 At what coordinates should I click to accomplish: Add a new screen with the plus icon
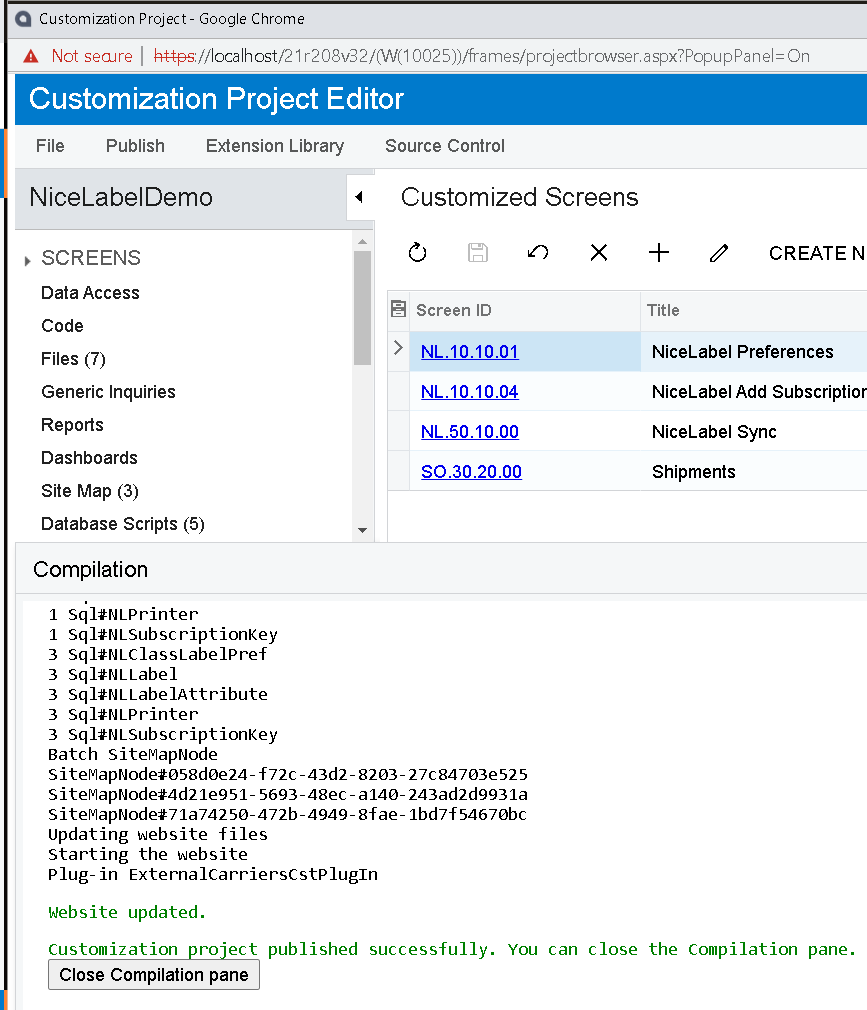658,253
